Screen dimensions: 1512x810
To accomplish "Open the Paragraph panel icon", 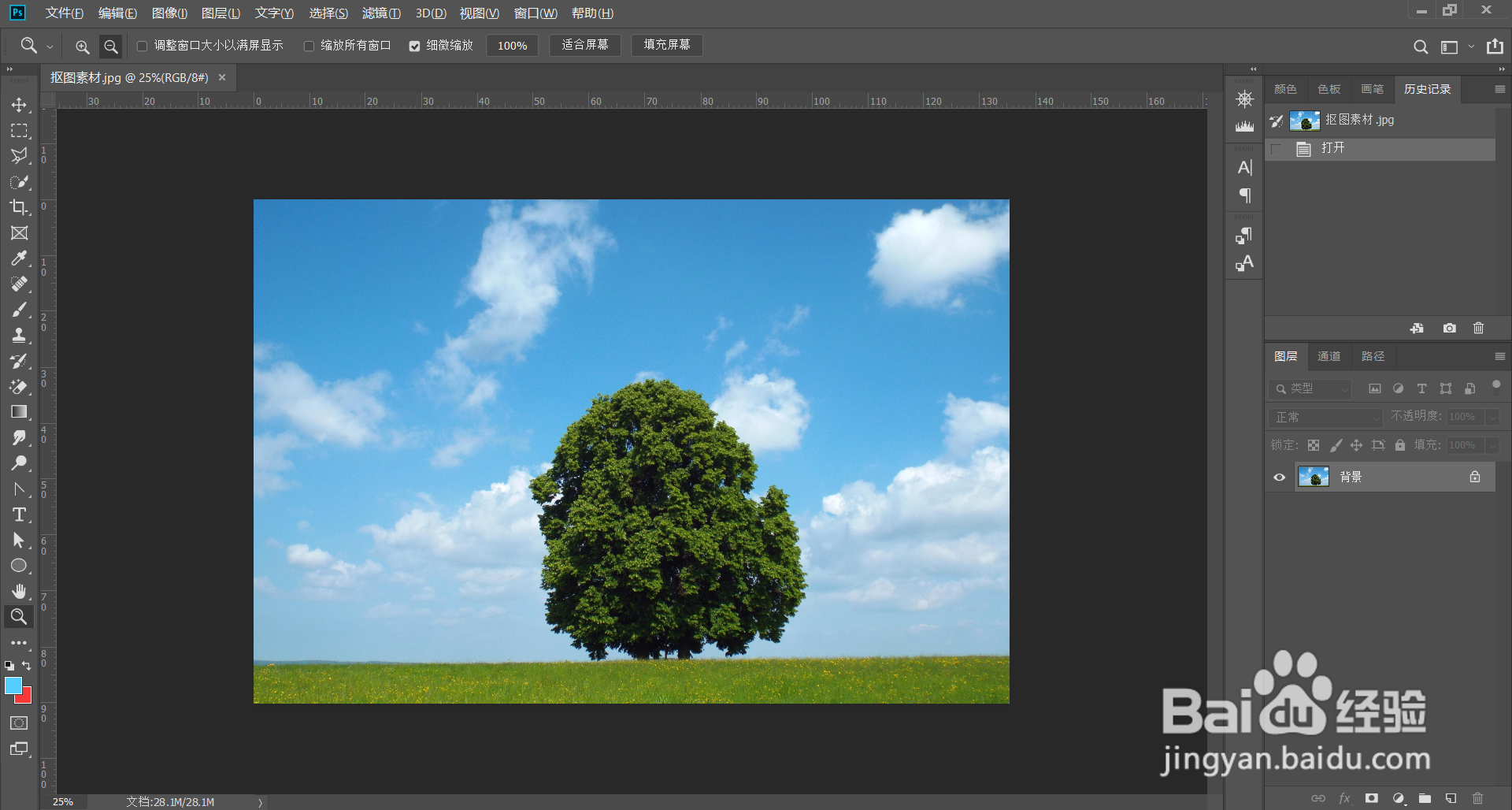I will (x=1244, y=195).
